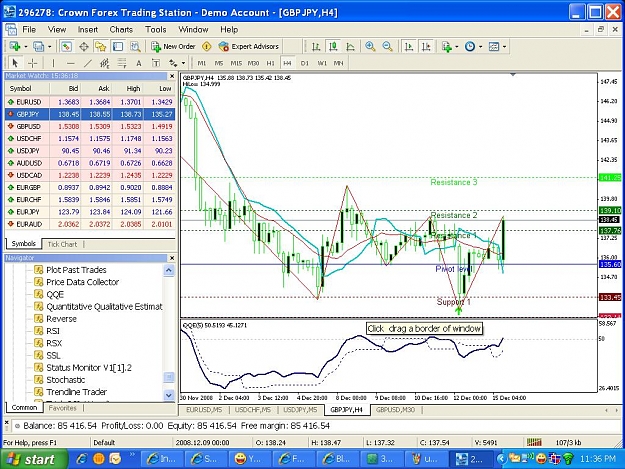The image size is (625, 469).
Task: Open MetaEditor via yellow diamond icon
Action: tap(206, 47)
